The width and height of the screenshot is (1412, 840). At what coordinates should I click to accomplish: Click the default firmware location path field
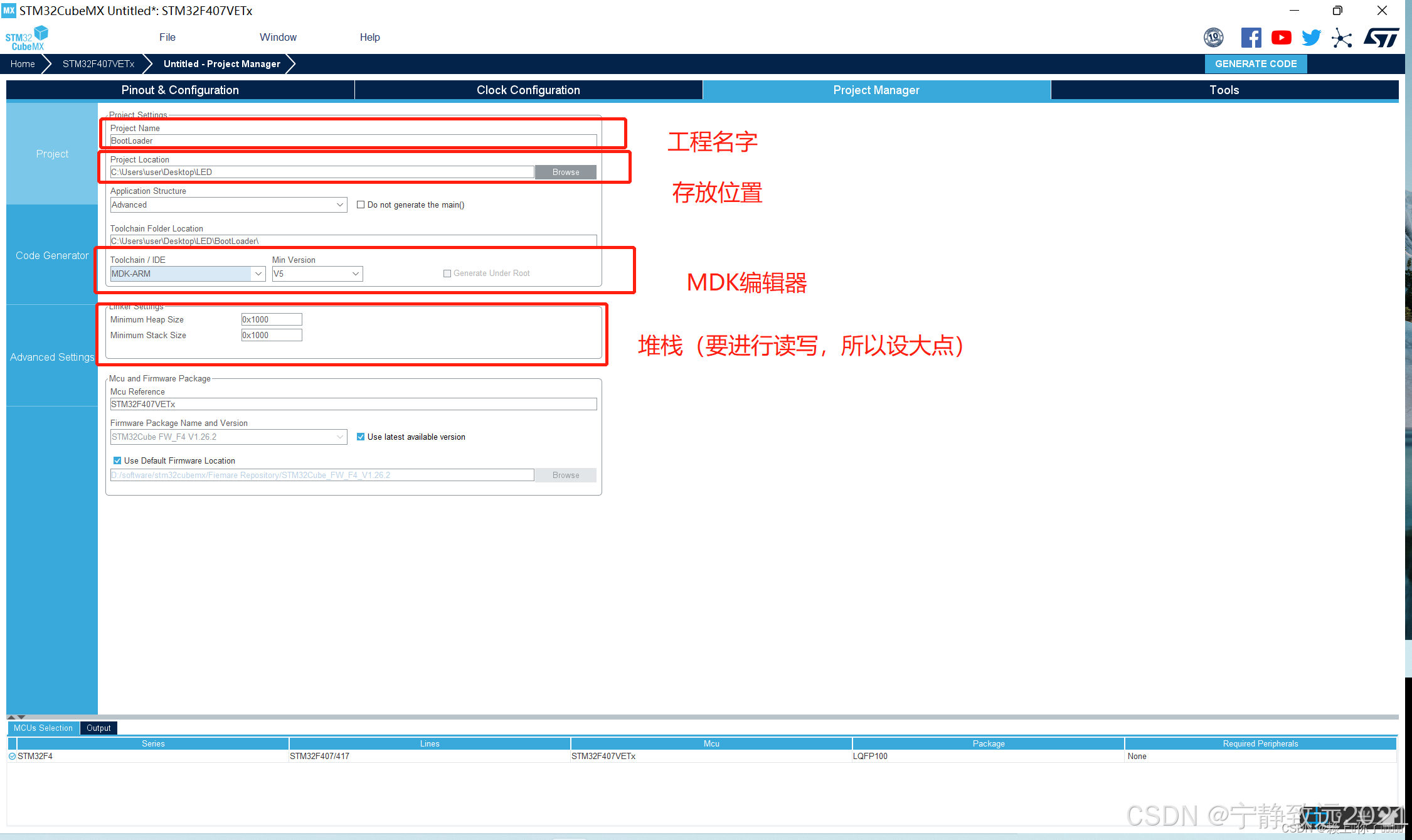click(322, 475)
